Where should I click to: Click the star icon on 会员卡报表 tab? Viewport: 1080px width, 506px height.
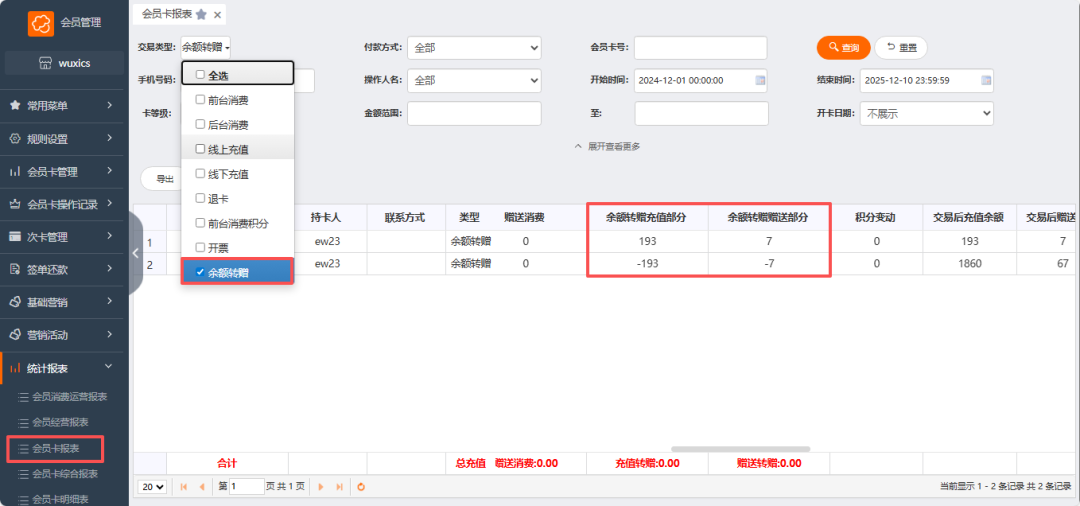tap(200, 14)
